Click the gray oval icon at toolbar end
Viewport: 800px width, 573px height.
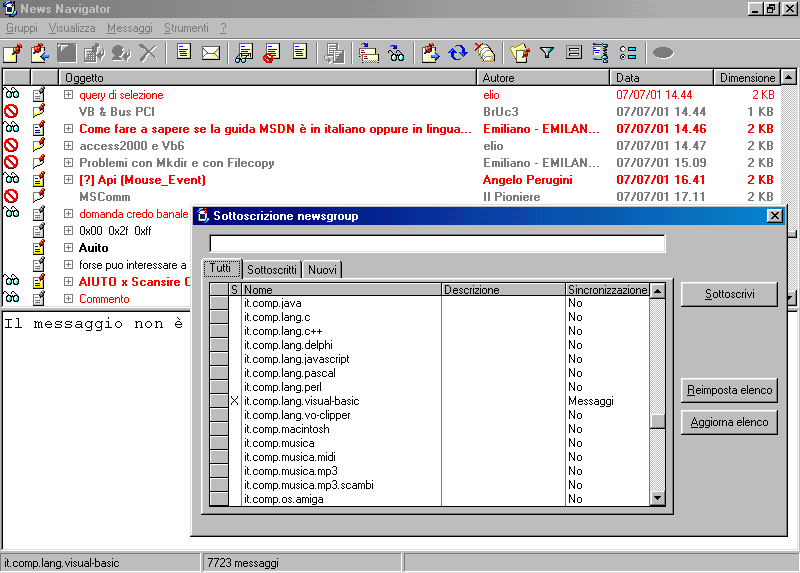[662, 53]
